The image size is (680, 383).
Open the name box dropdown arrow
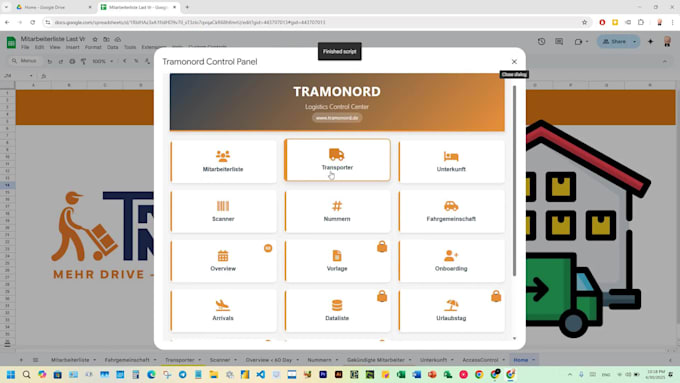31,75
